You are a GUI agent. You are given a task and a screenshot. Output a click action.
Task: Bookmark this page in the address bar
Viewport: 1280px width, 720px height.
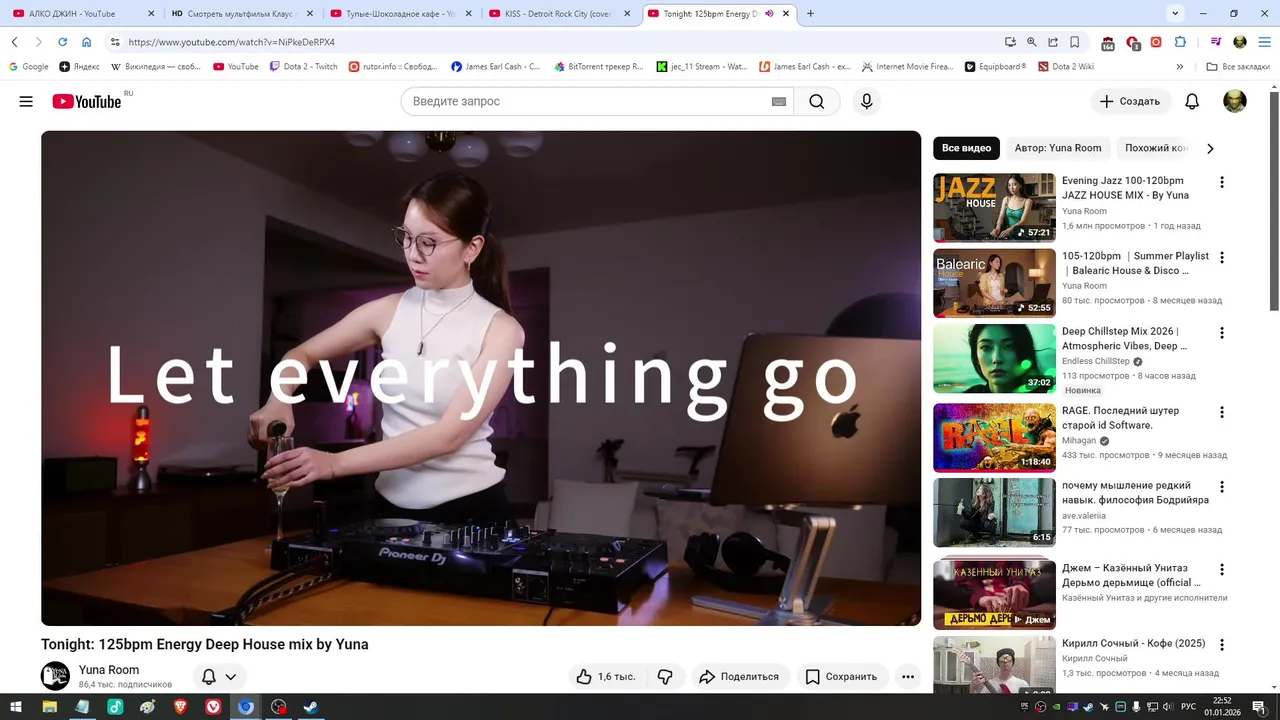point(1074,42)
